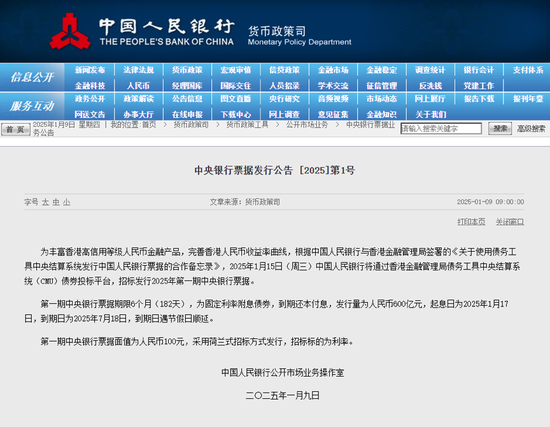Open the 支付体系 navigation item

[528, 70]
